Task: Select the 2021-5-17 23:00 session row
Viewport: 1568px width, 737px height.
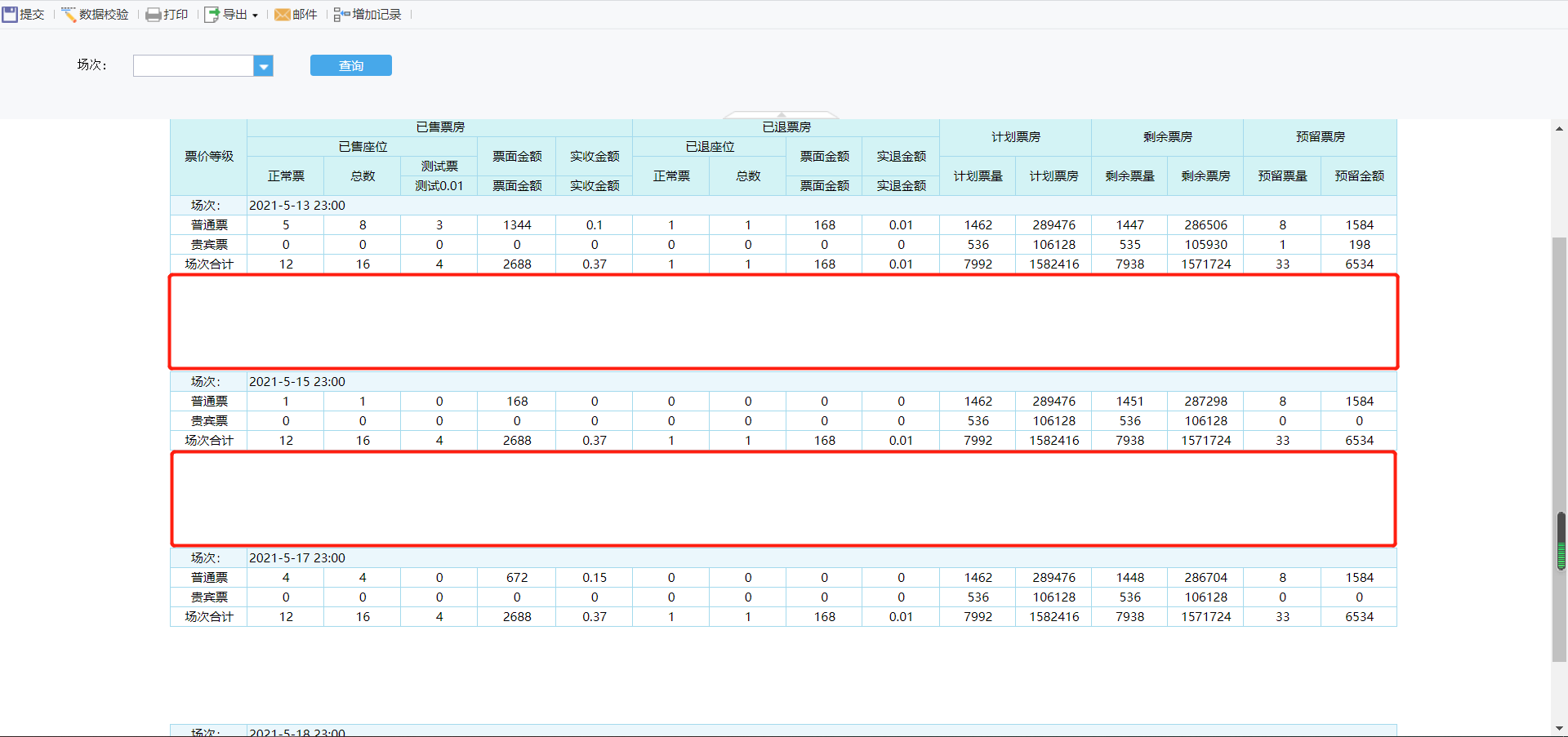Action: pos(297,558)
